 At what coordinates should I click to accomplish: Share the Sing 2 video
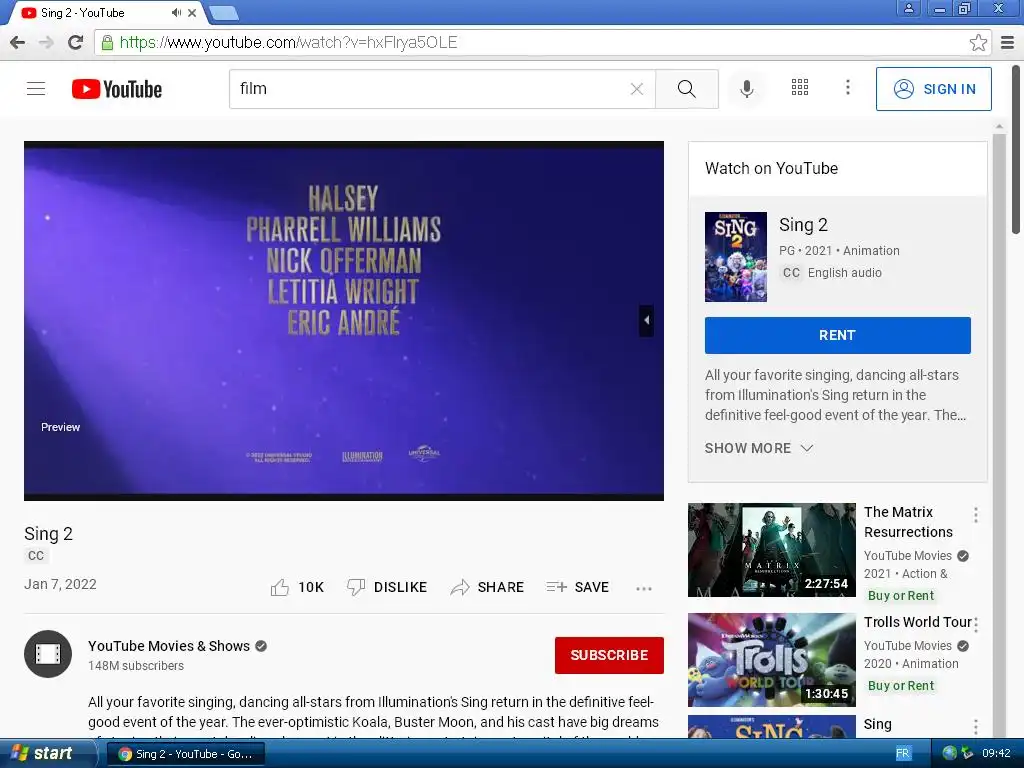pos(487,587)
